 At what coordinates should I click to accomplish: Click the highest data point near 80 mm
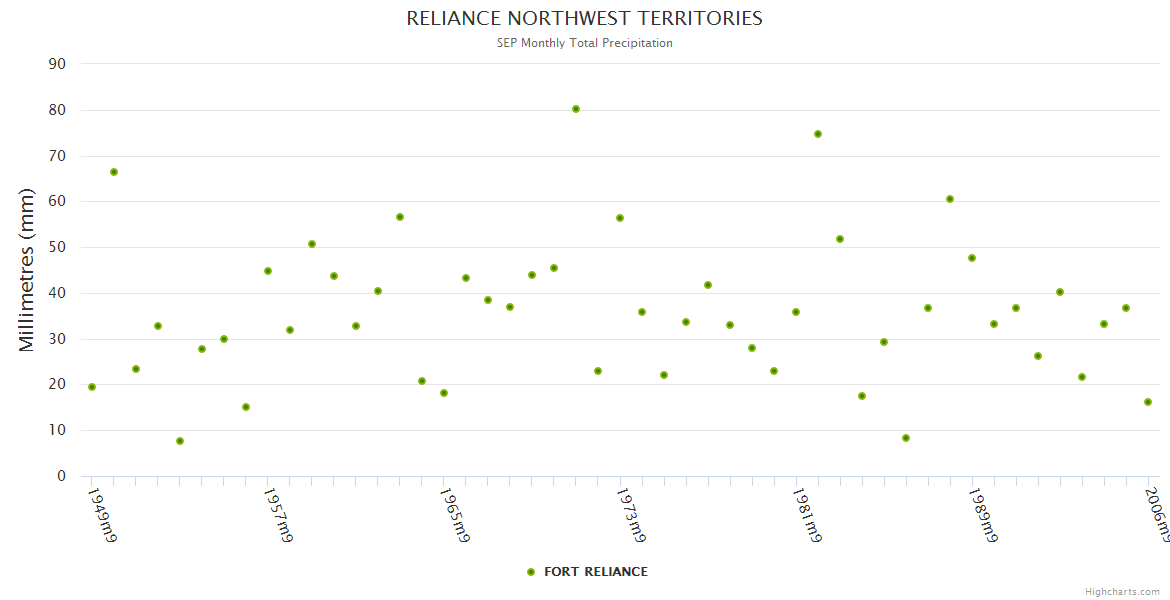click(576, 109)
